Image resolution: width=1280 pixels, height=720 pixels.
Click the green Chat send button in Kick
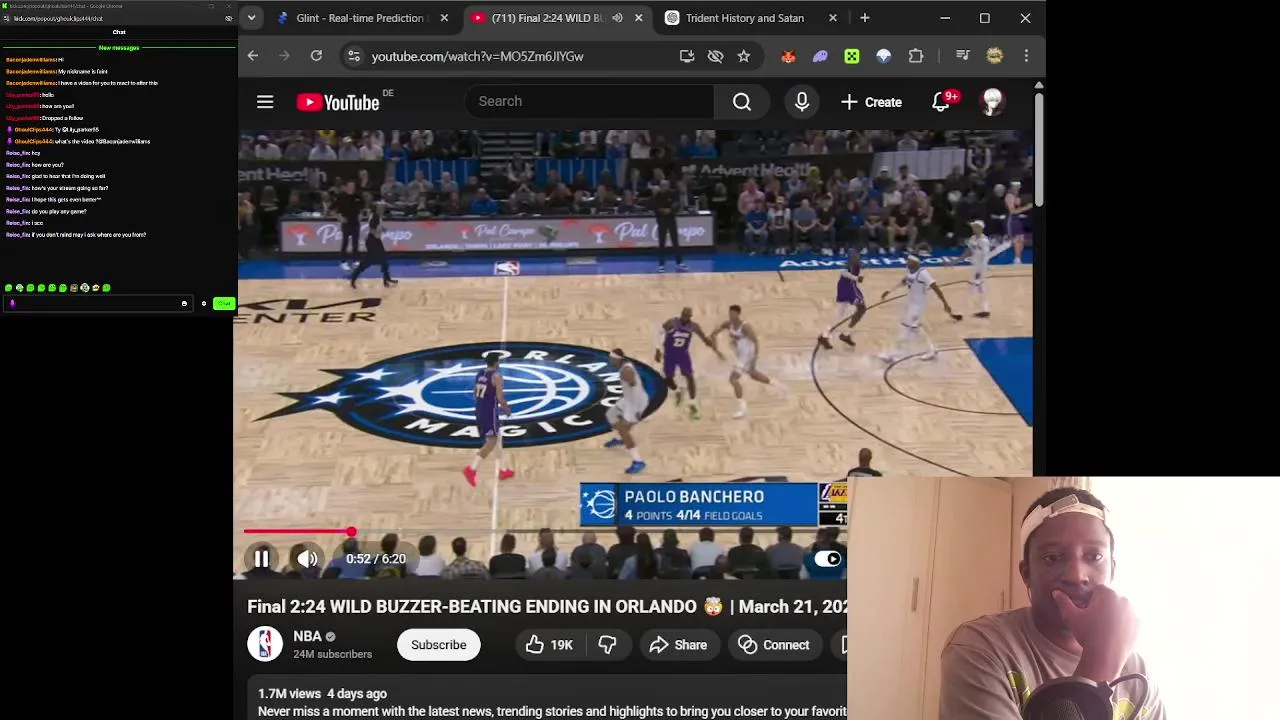pyautogui.click(x=223, y=303)
